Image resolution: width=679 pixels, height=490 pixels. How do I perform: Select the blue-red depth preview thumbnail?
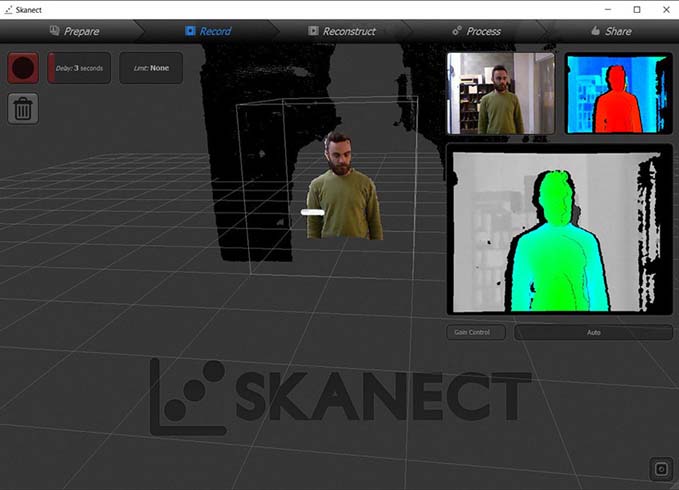click(618, 93)
